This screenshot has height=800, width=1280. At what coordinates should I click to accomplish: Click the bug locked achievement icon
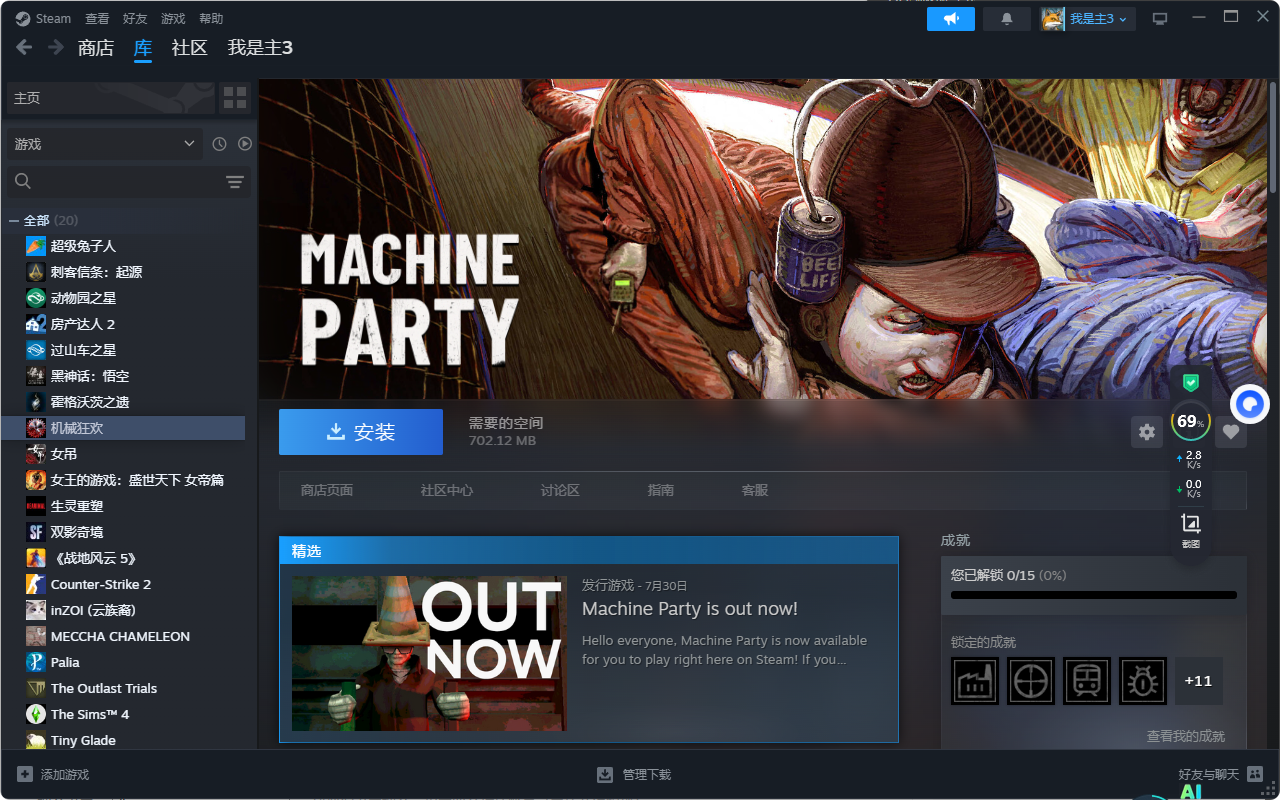(x=1143, y=681)
